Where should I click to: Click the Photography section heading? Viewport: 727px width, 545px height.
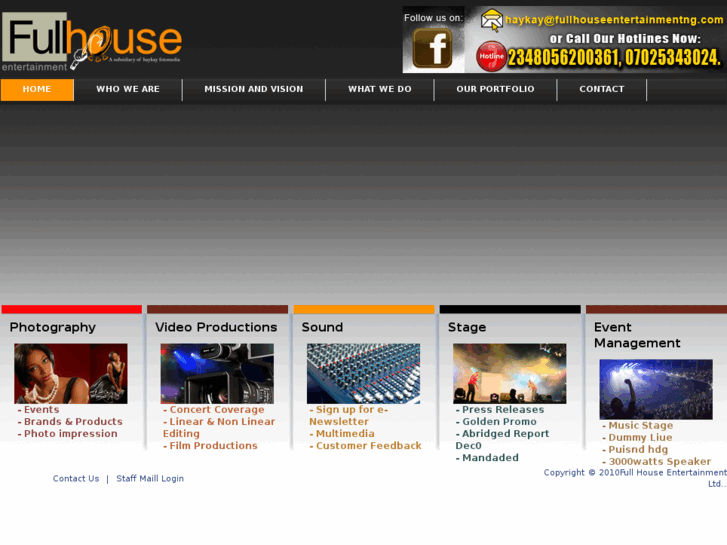[52, 327]
